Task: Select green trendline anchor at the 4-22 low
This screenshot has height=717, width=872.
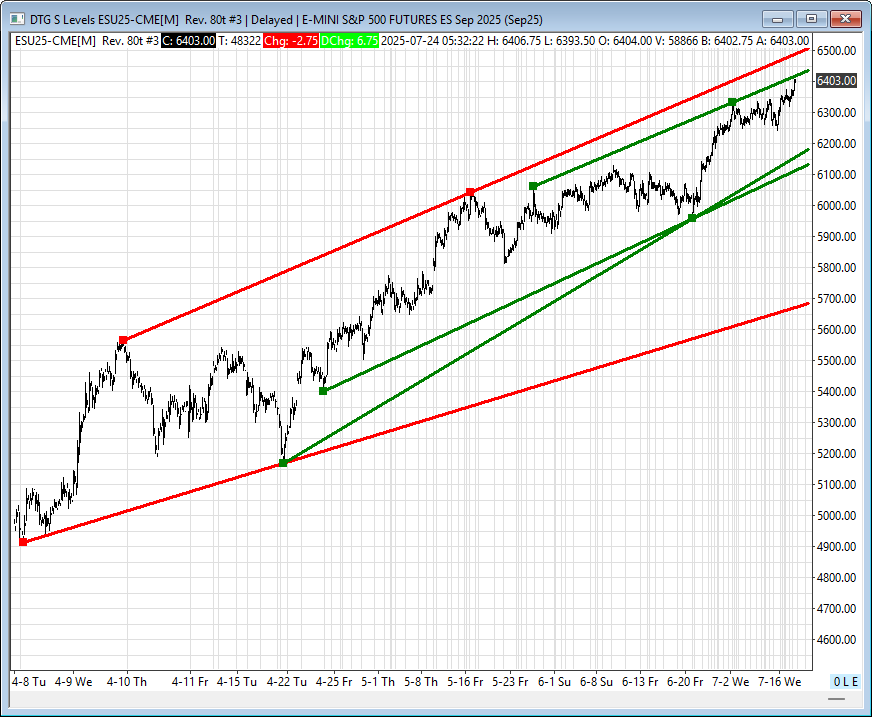Action: (283, 463)
